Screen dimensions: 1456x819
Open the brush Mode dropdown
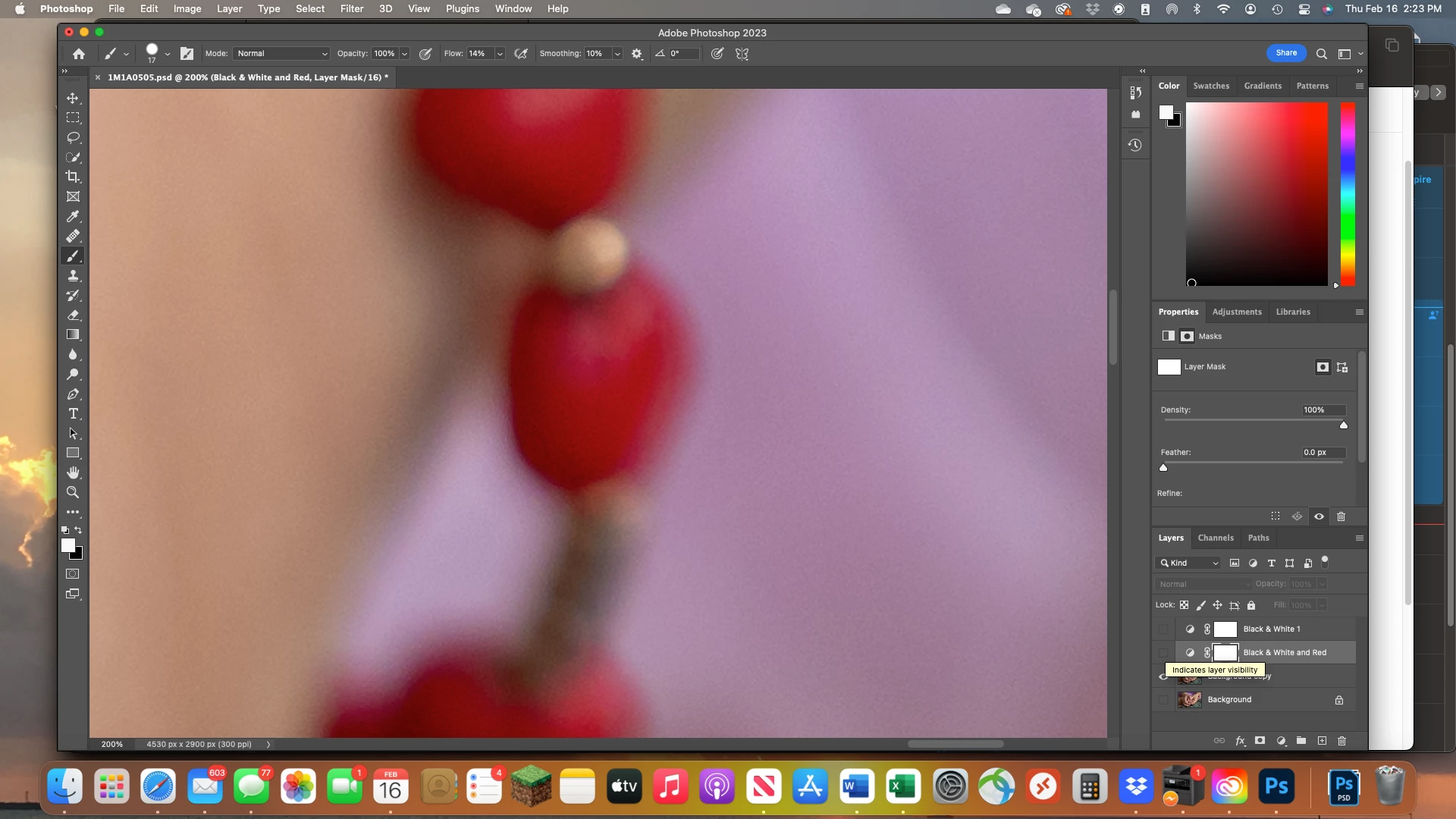pos(281,54)
